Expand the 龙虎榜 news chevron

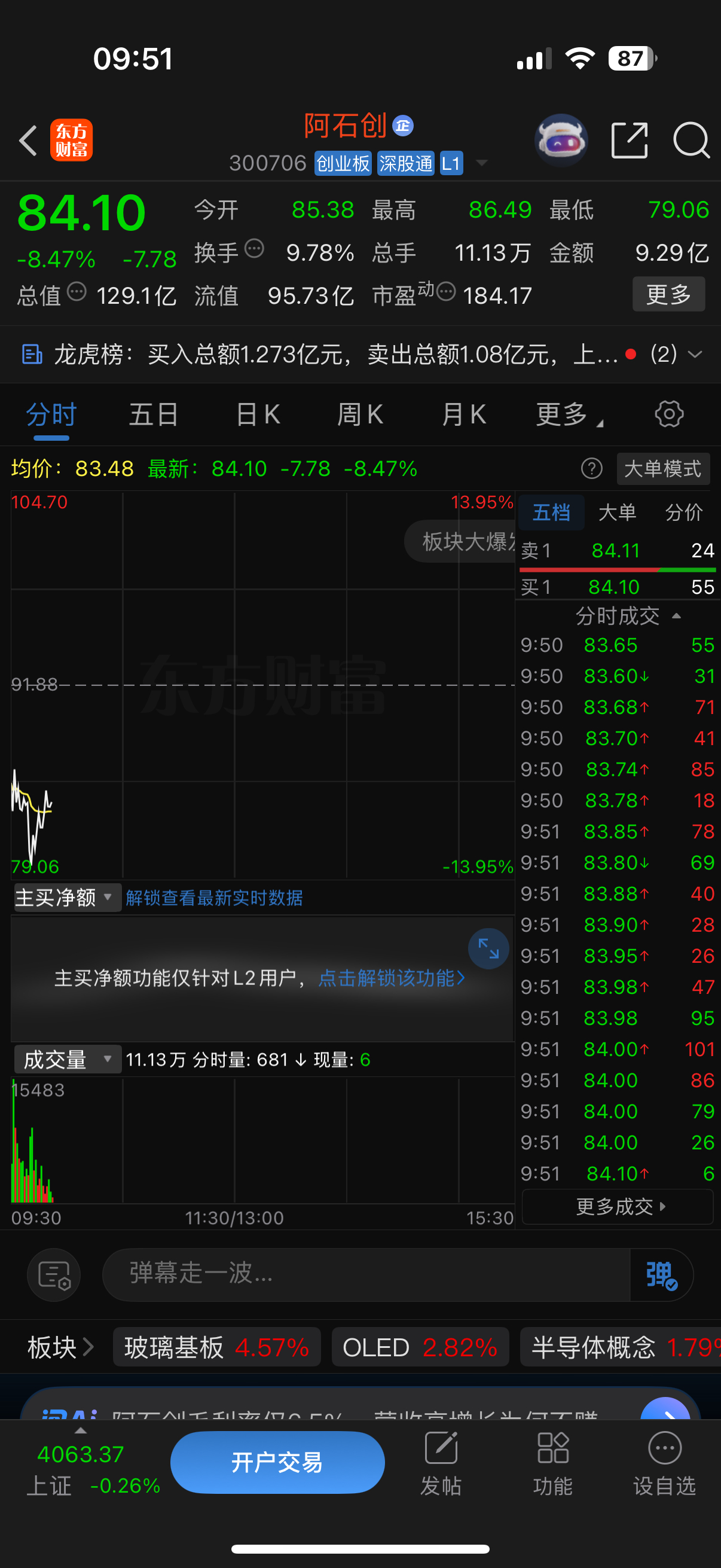pos(694,353)
